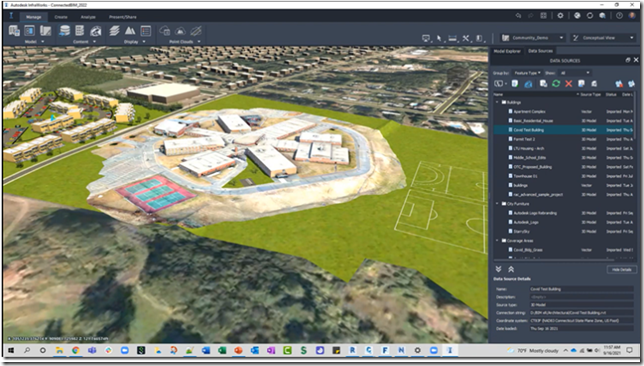This screenshot has width=644, height=366.
Task: Expand the Display group dropdown arrow
Action: [x=144, y=42]
